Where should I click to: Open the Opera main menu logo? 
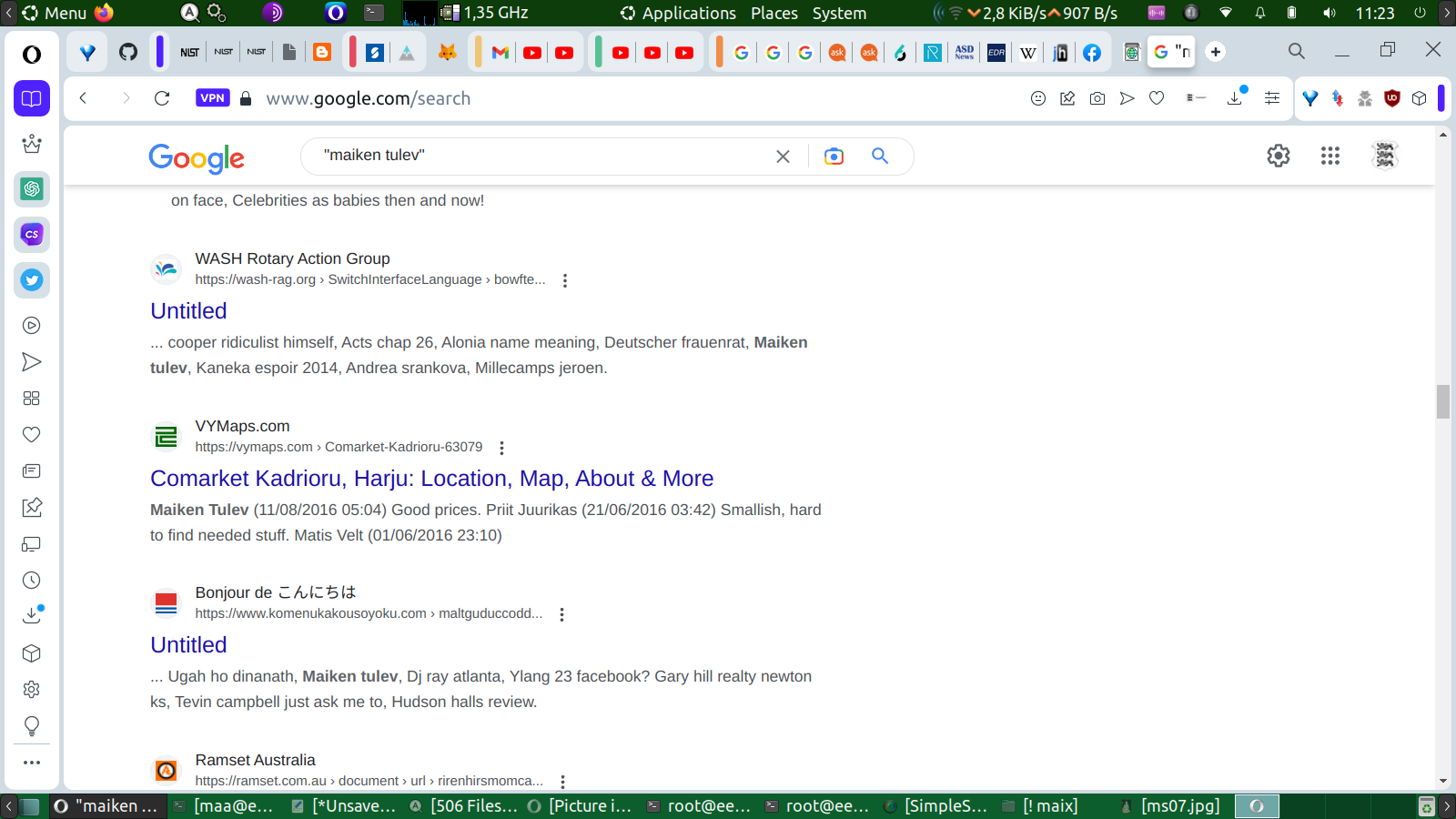[32, 55]
